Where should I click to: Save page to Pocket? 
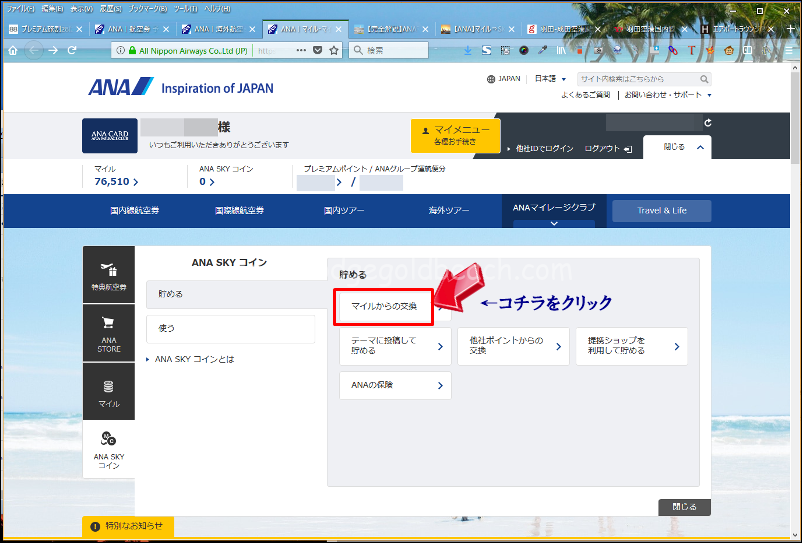pyautogui.click(x=318, y=50)
